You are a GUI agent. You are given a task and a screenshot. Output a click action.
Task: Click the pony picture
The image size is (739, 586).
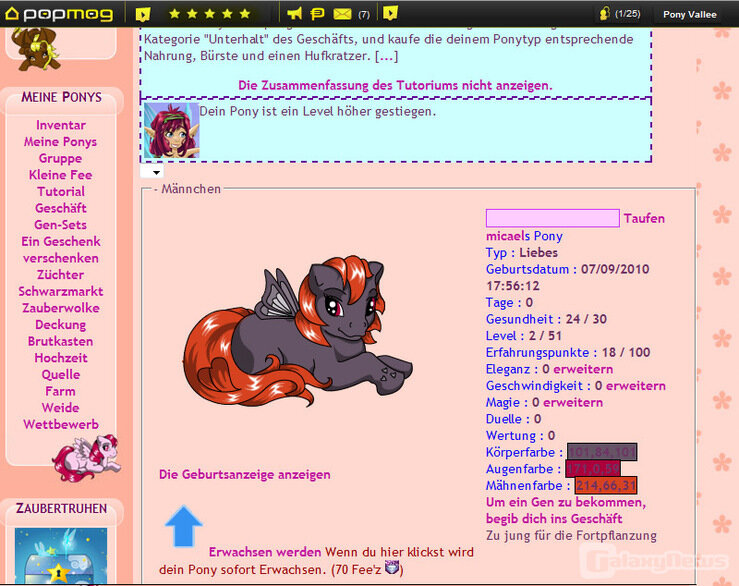click(x=298, y=331)
